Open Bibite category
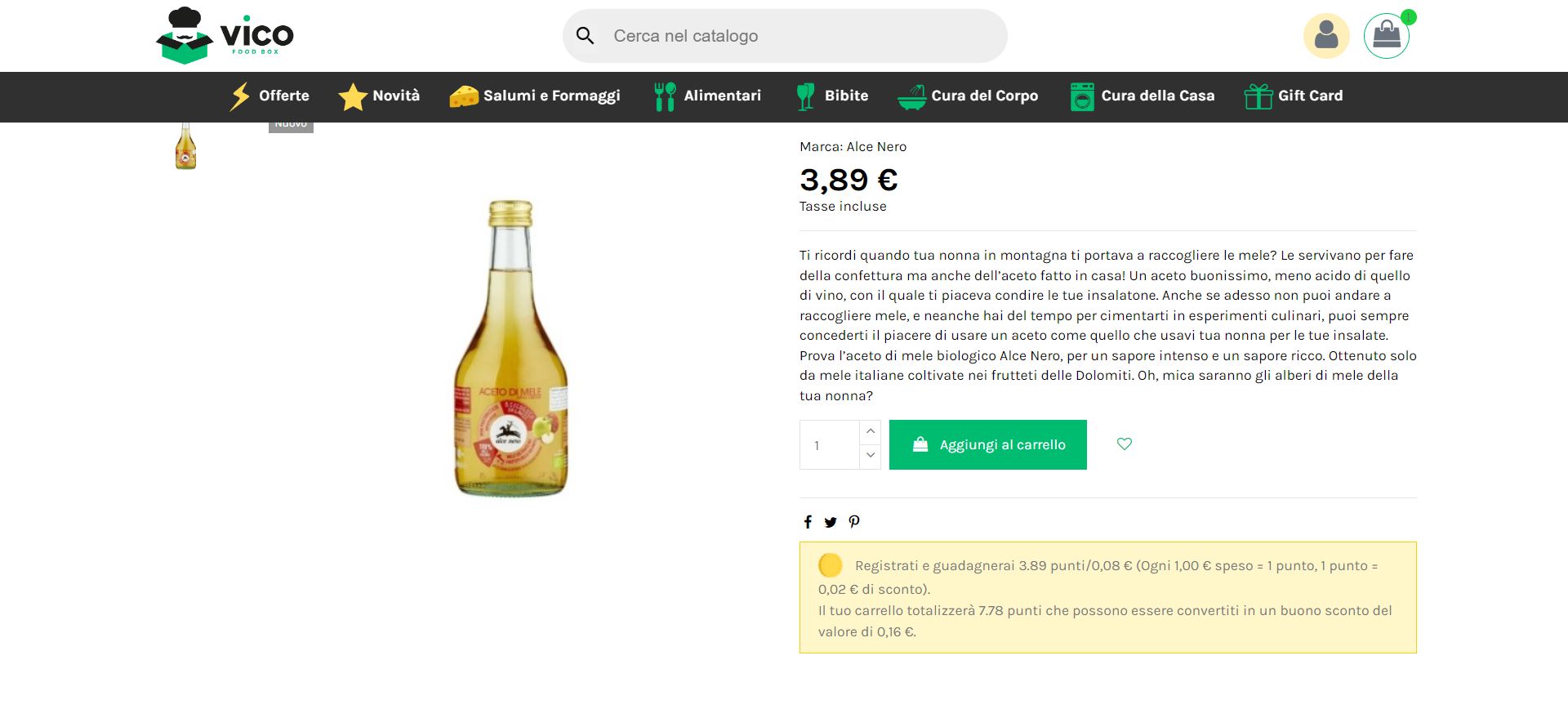1568x718 pixels. click(832, 96)
